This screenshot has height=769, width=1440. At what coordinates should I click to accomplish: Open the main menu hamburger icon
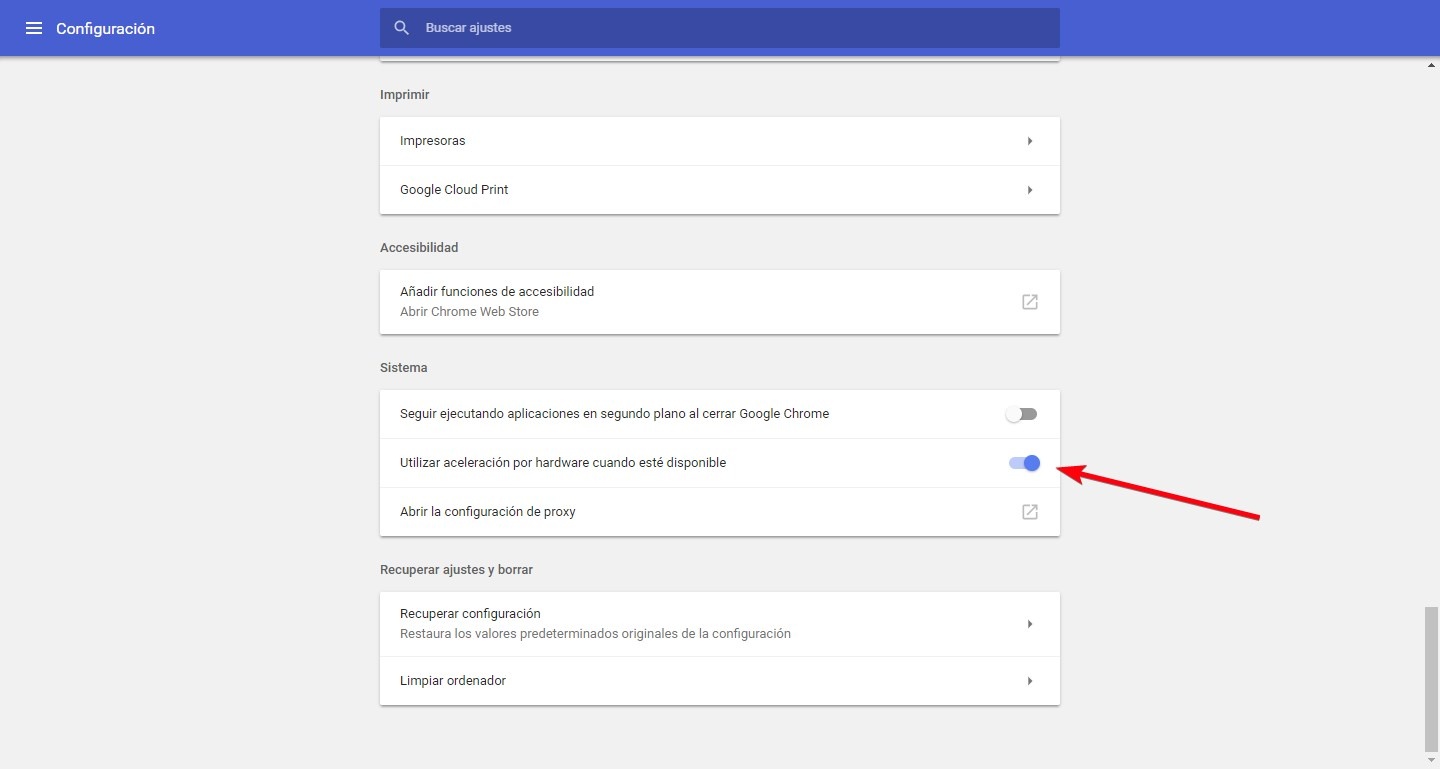click(x=34, y=28)
